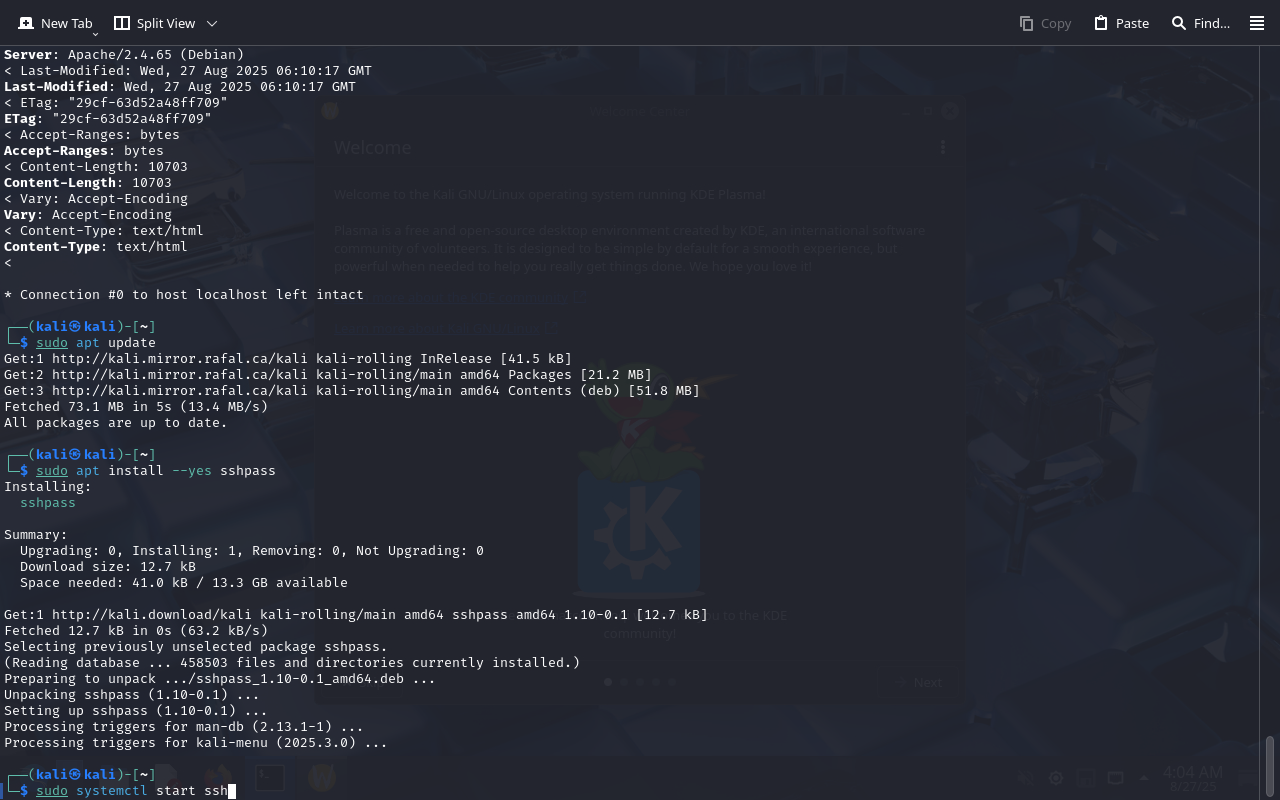
Task: Click the 'Download size: 12.7 kB' line
Action: (x=108, y=566)
